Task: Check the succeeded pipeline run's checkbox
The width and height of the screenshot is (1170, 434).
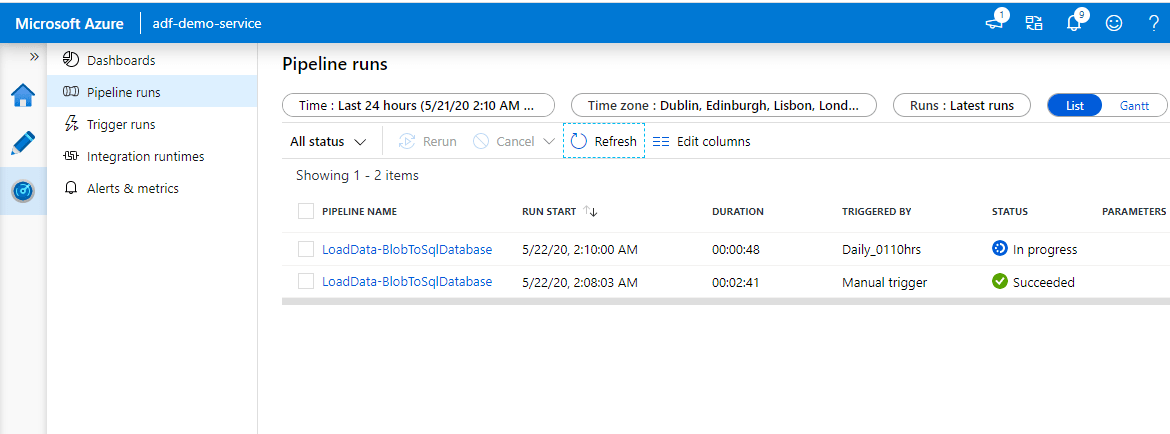Action: 306,282
